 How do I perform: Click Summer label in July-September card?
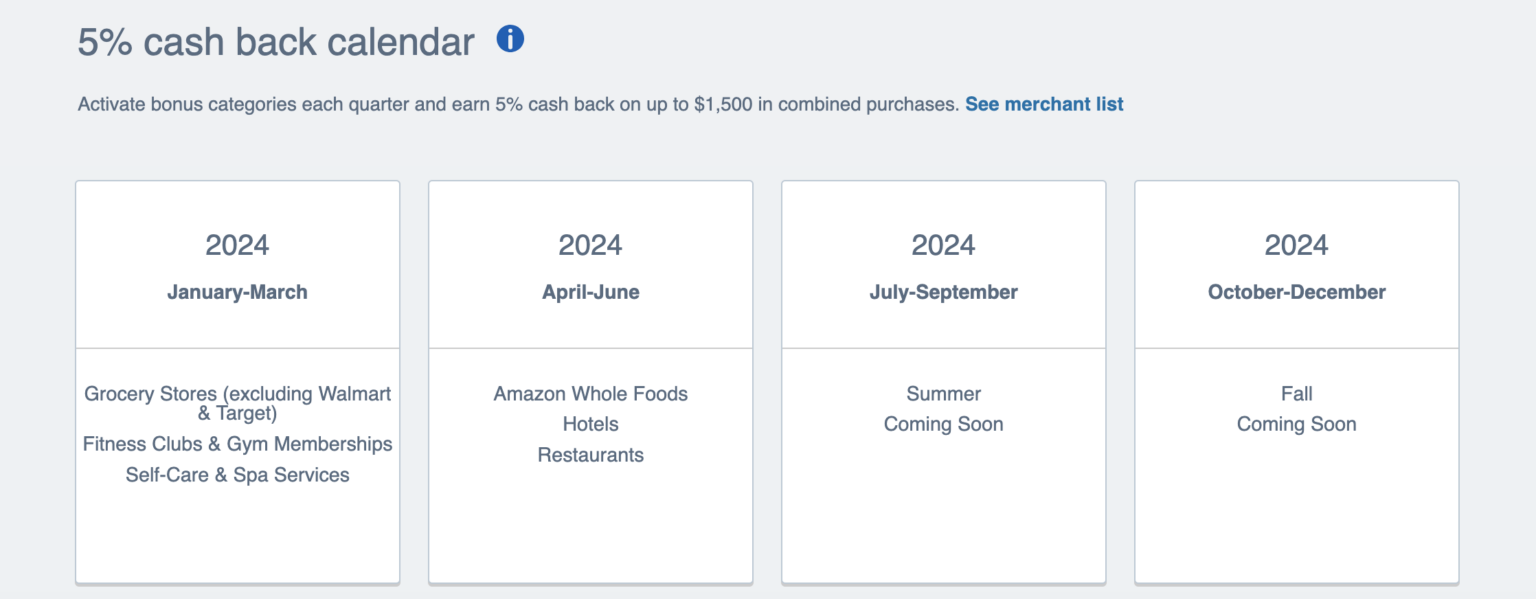tap(943, 394)
